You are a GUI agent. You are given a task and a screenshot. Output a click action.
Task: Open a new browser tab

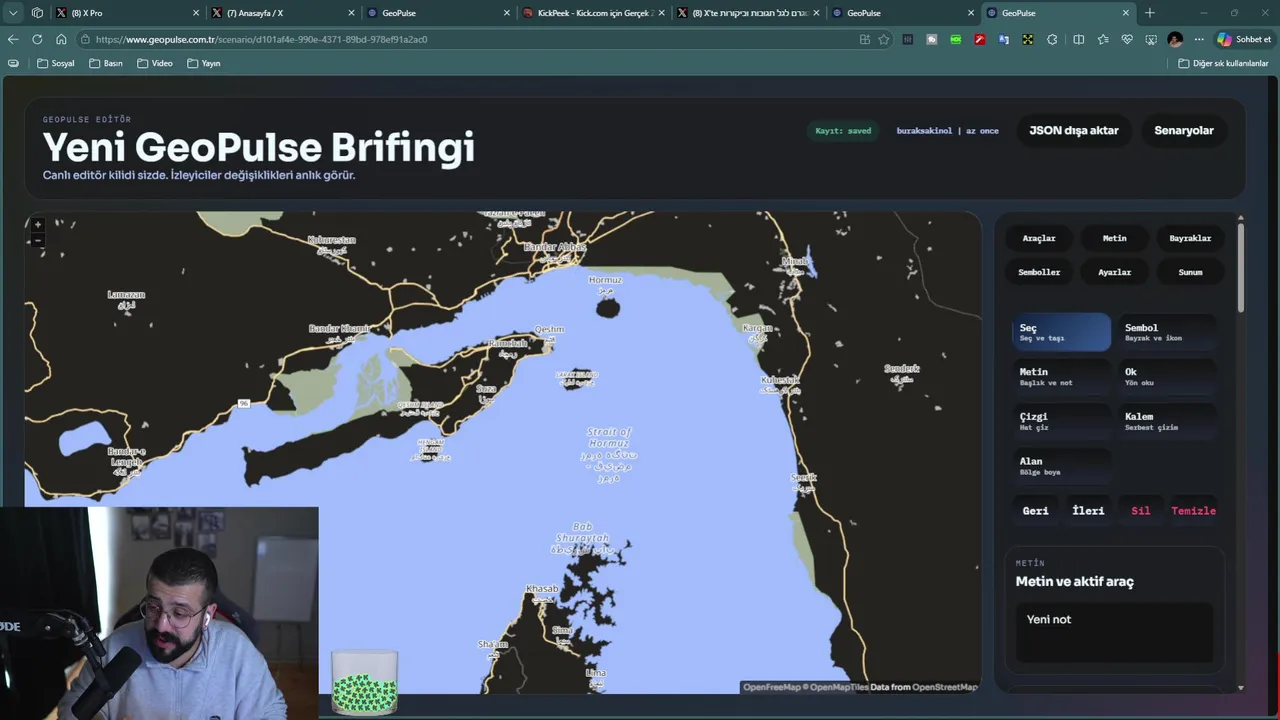[1150, 13]
